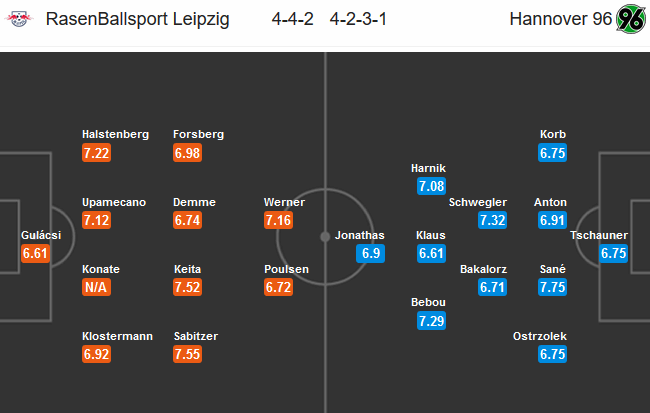650x413 pixels.
Task: Select Jonathas' 6.9 rating badge
Action: coord(371,253)
